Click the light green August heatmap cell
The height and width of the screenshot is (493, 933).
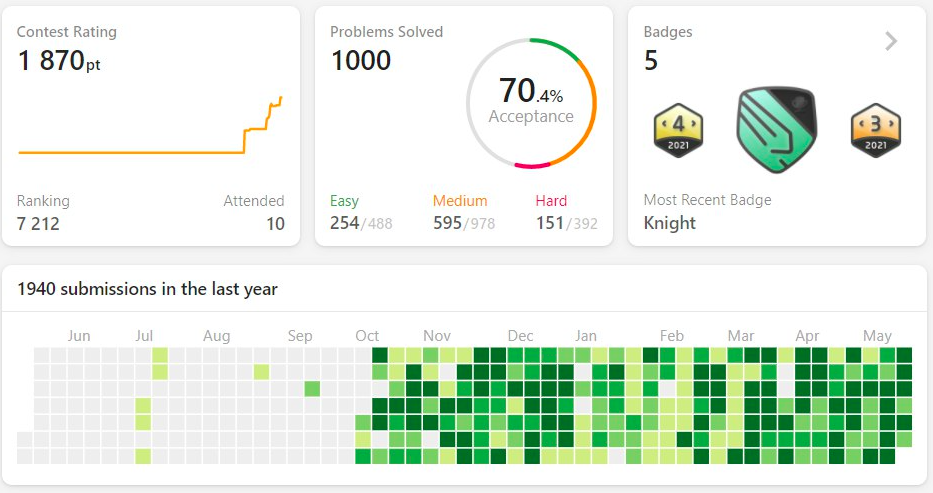tap(261, 372)
